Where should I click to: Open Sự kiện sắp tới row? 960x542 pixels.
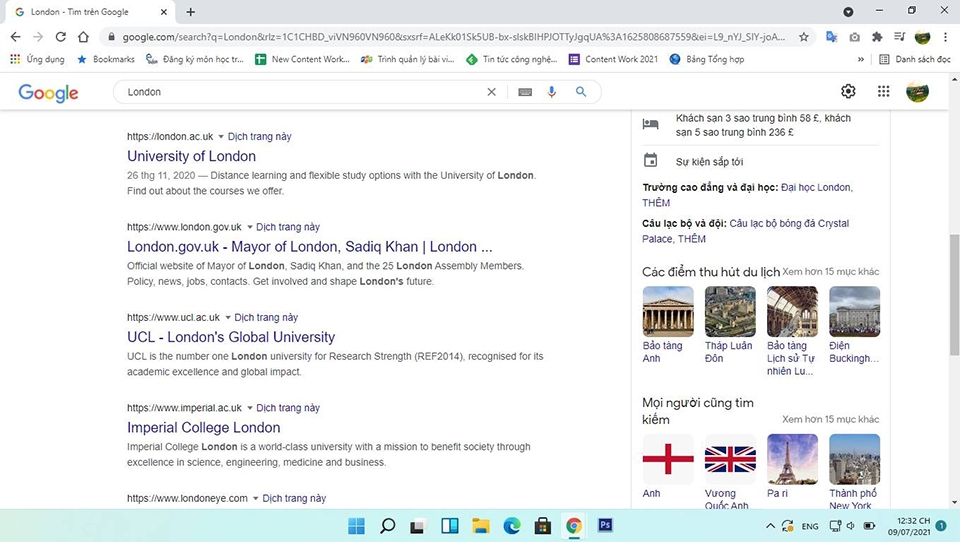coord(761,161)
